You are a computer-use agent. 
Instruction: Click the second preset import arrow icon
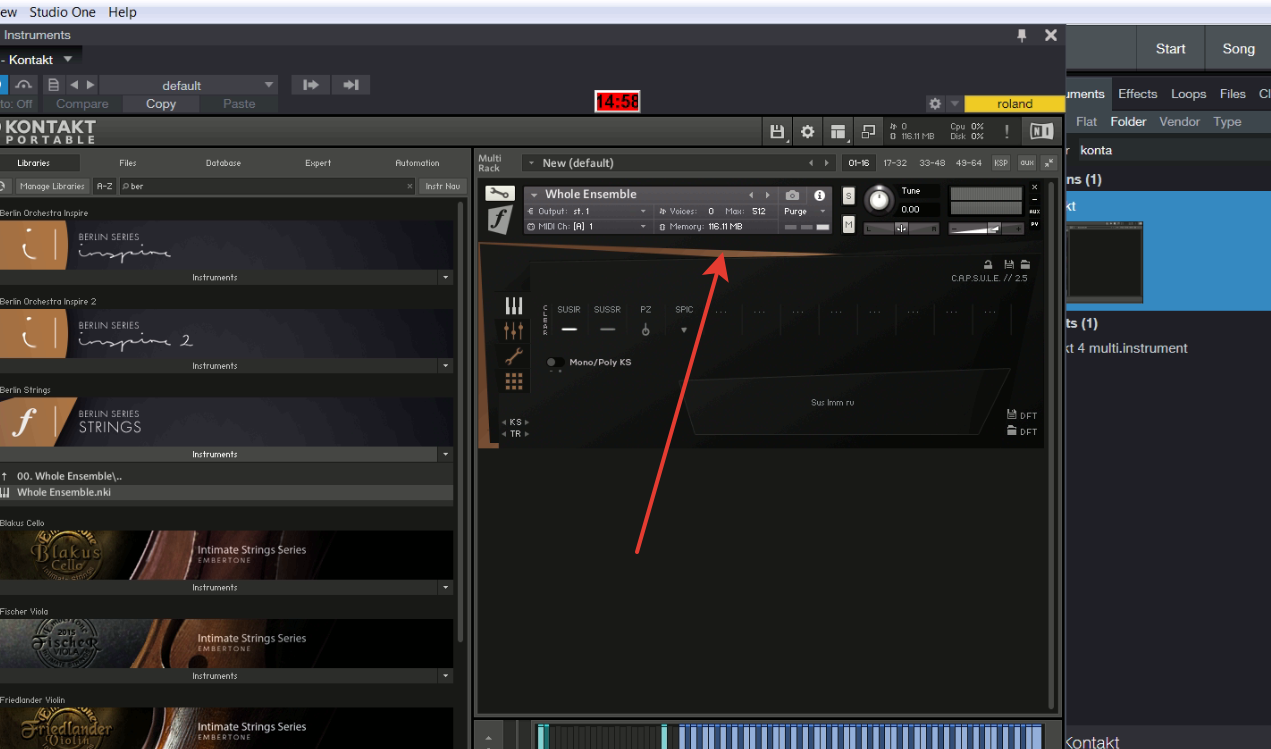coord(351,85)
